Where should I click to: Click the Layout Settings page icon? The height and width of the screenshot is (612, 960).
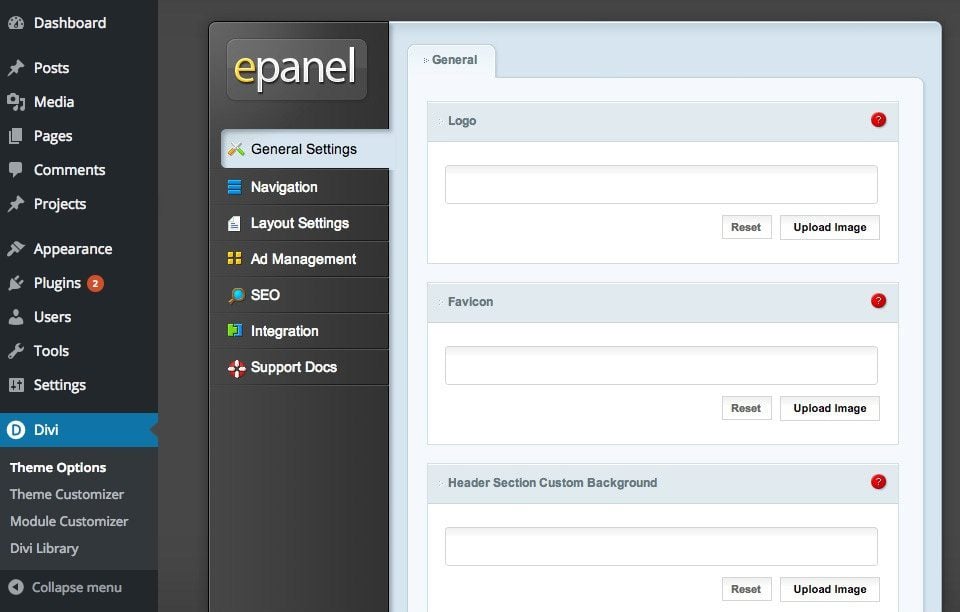234,223
